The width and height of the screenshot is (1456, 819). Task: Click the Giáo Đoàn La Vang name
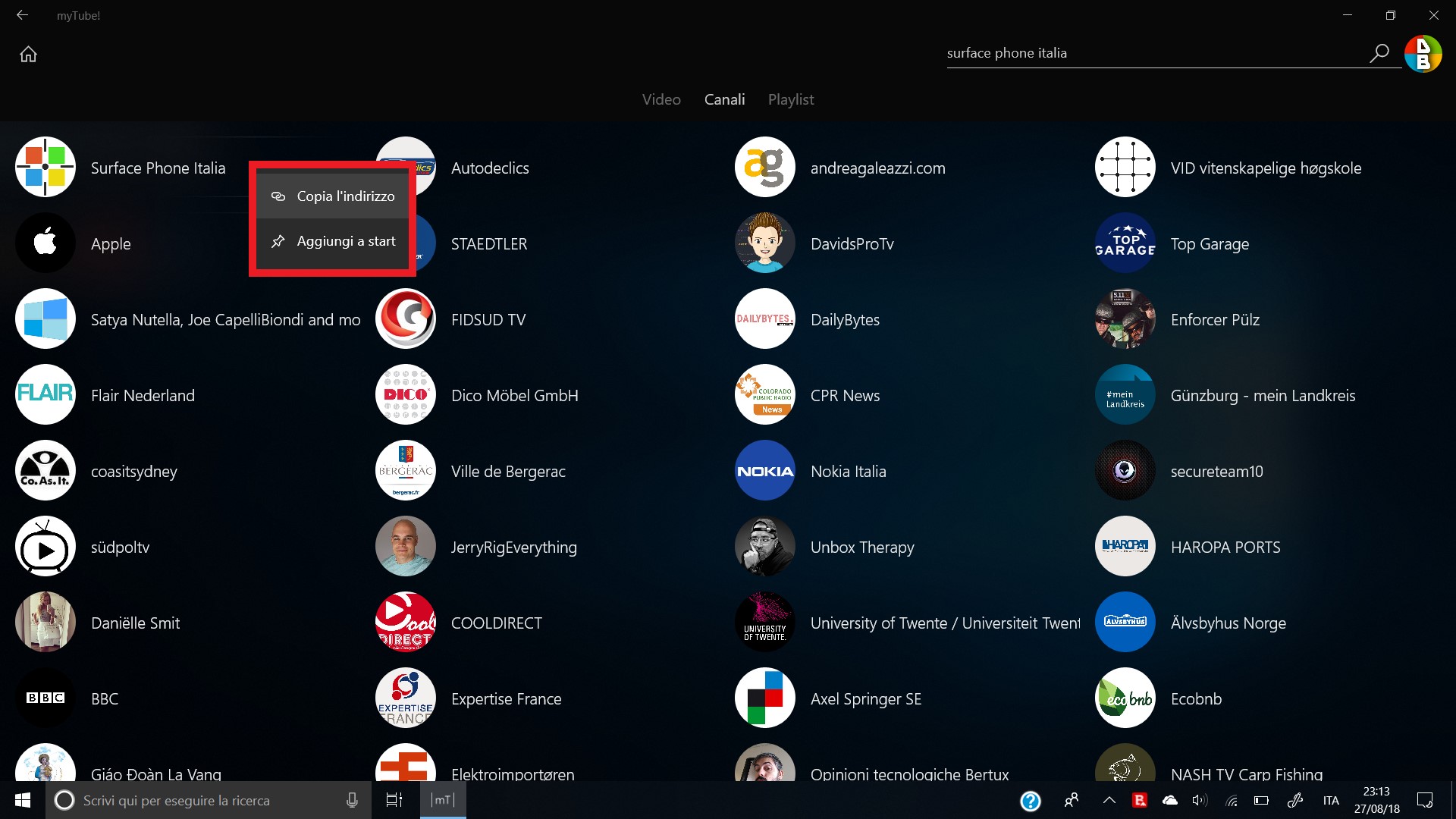(156, 773)
